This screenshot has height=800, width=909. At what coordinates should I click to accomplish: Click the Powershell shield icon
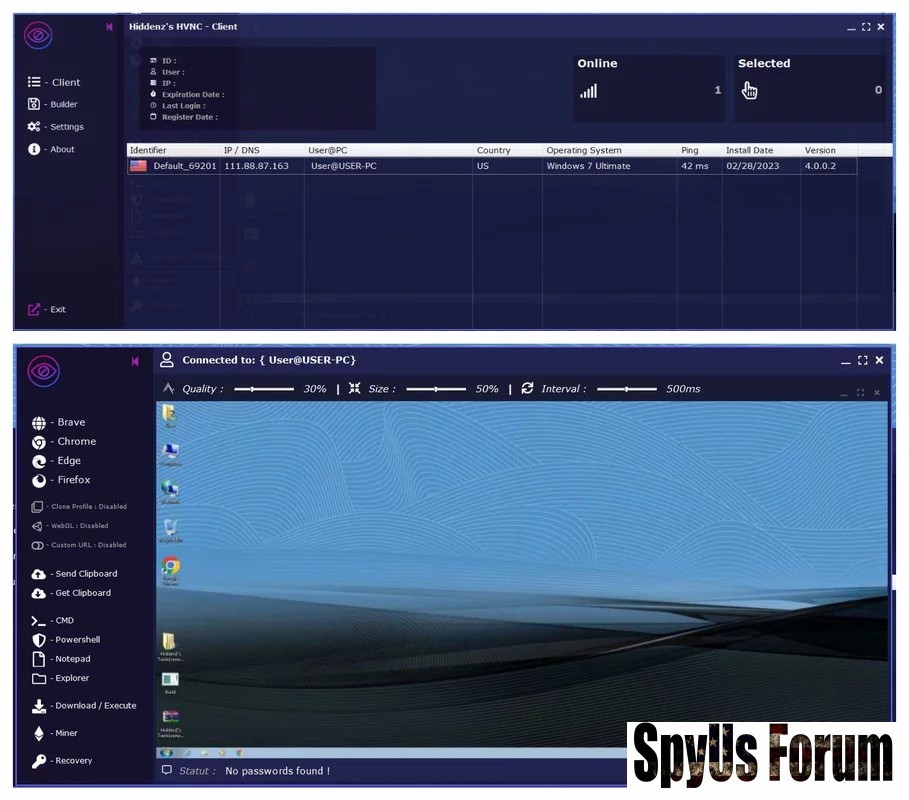tap(39, 640)
